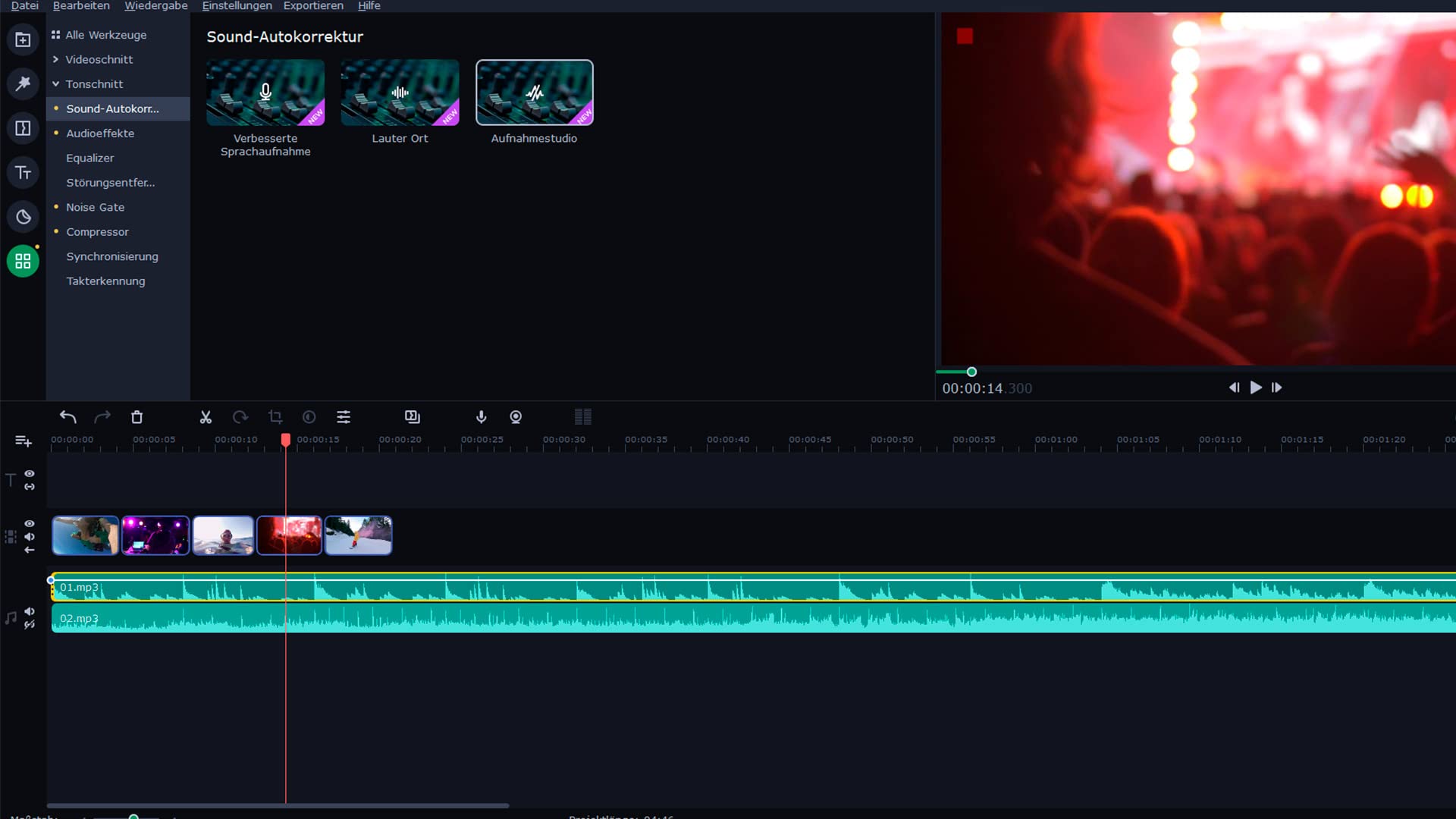Play the preview video
This screenshot has height=819, width=1456.
click(1256, 388)
